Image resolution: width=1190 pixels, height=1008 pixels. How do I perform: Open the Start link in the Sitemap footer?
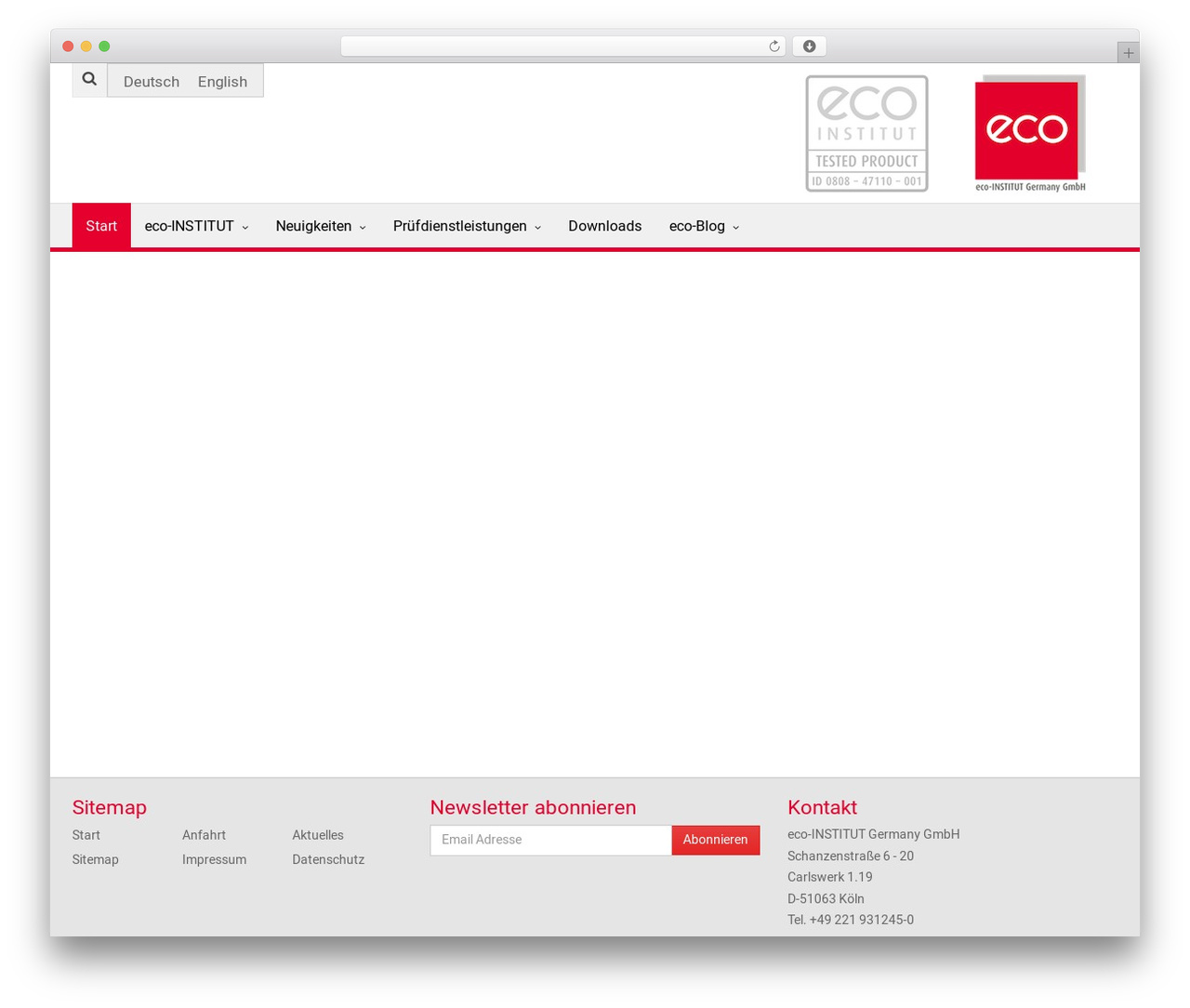point(86,835)
